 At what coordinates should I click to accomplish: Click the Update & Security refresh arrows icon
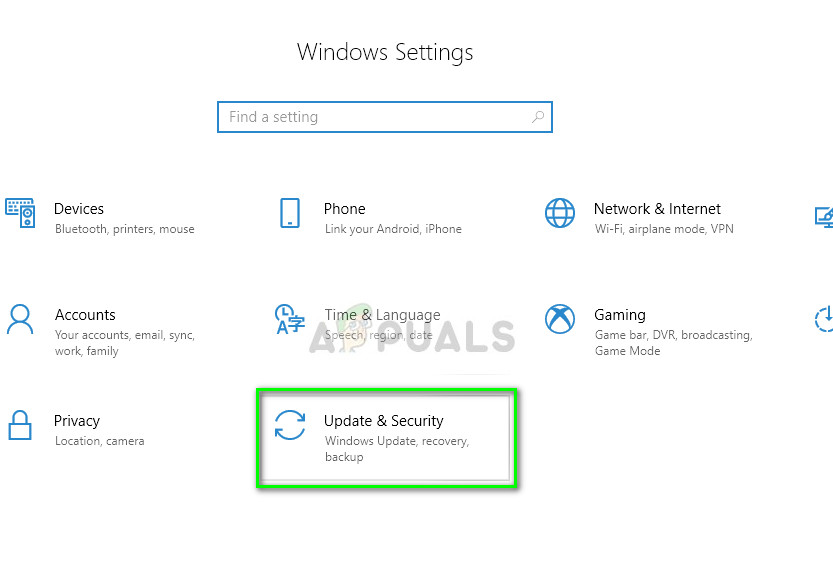pos(290,425)
